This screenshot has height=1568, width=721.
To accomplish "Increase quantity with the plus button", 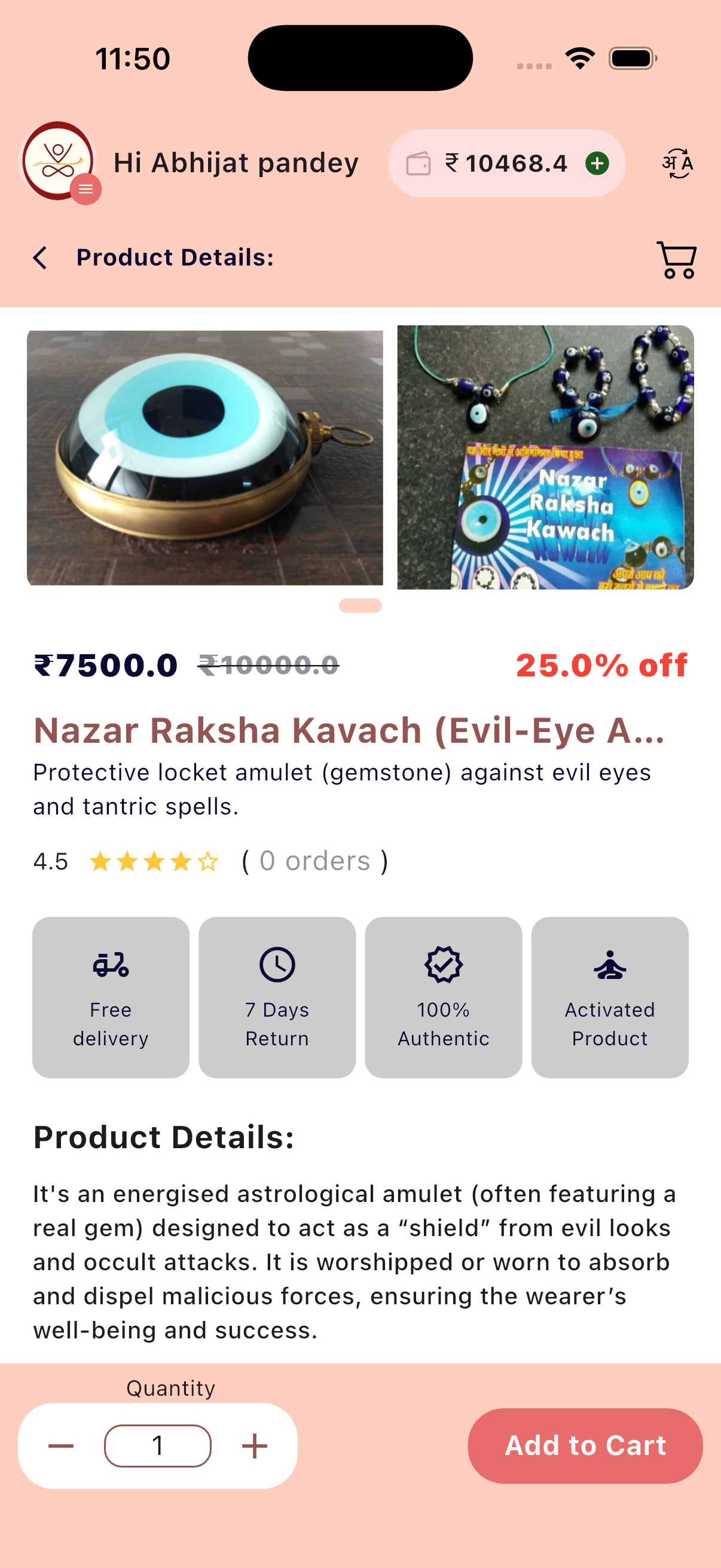I will click(254, 1445).
